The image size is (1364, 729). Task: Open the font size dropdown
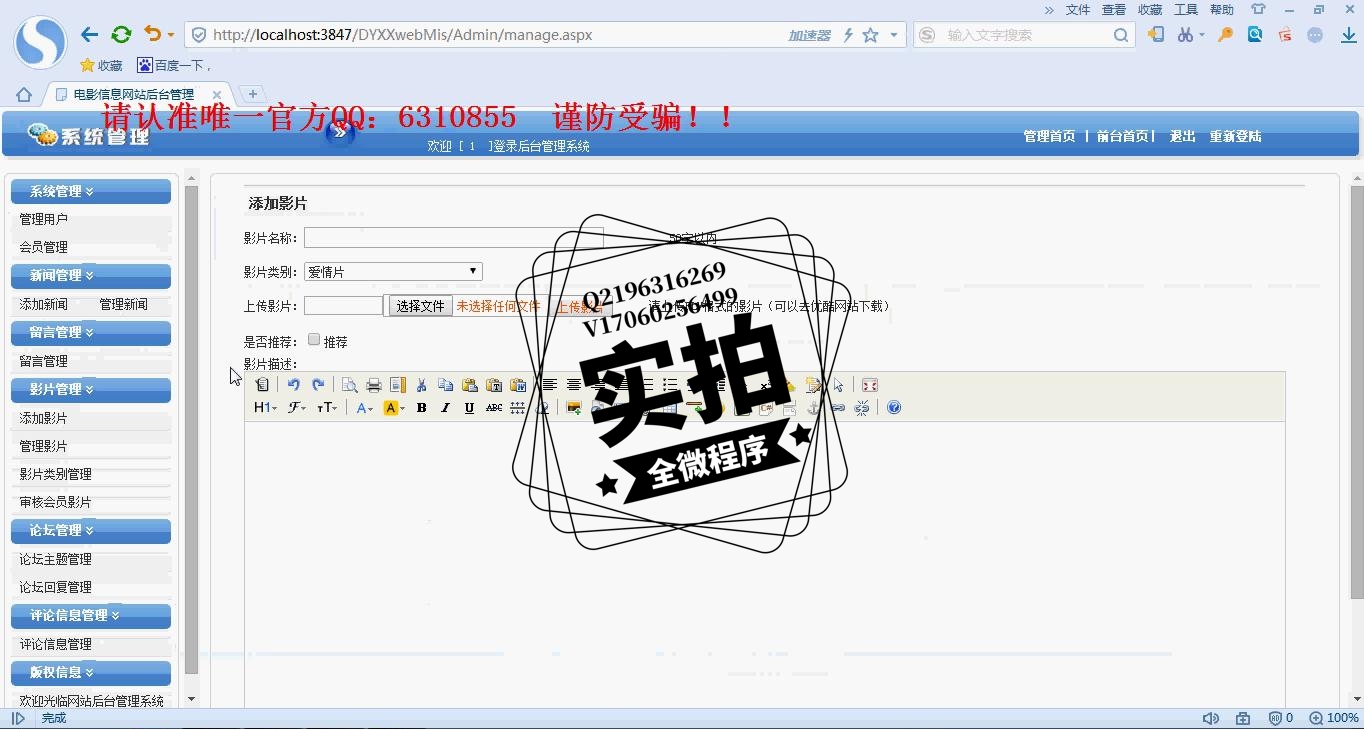327,407
